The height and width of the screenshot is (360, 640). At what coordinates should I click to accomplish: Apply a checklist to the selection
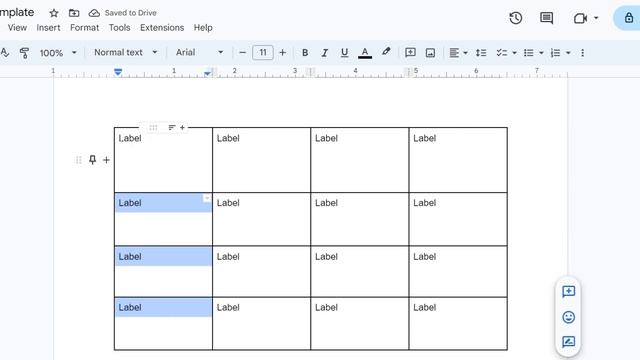502,53
